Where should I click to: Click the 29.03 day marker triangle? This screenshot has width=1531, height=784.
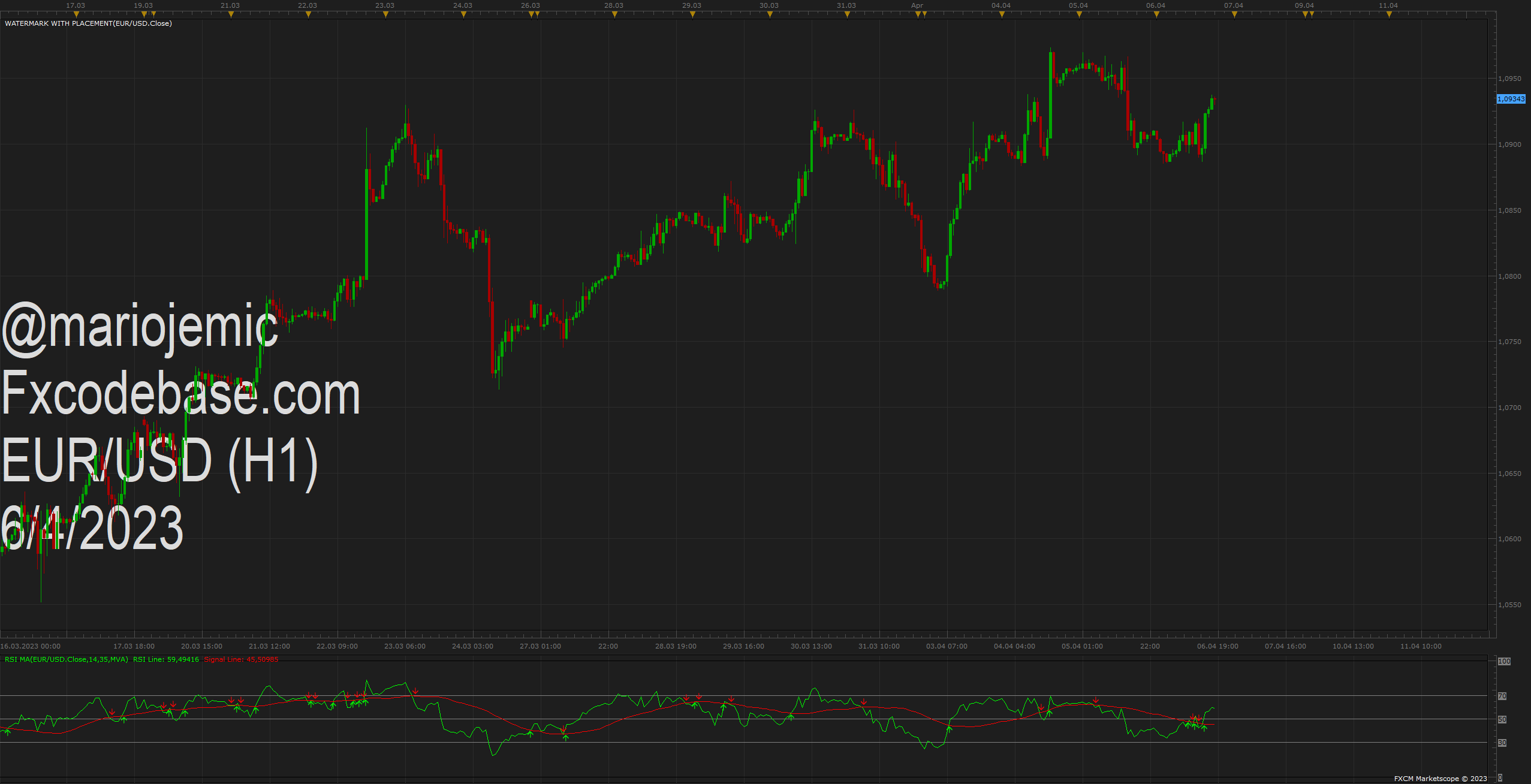pyautogui.click(x=692, y=14)
